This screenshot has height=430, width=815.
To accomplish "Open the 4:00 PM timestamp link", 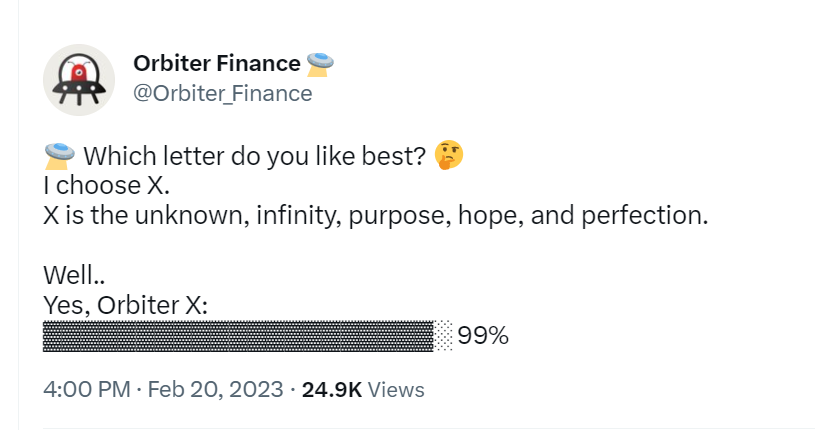I will [x=86, y=389].
